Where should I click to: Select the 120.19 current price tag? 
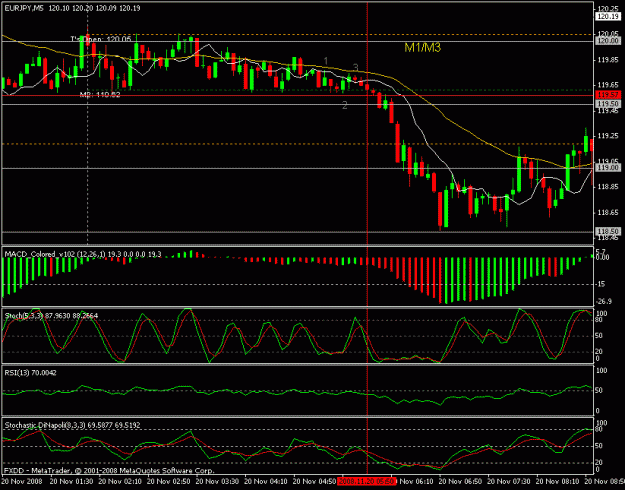[x=608, y=16]
